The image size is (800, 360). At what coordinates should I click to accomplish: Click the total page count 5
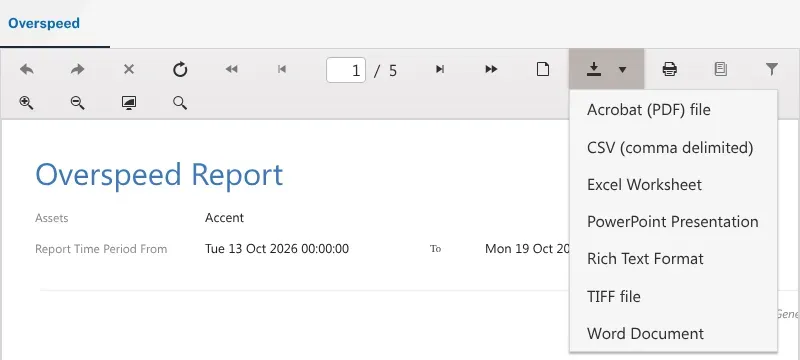(393, 70)
